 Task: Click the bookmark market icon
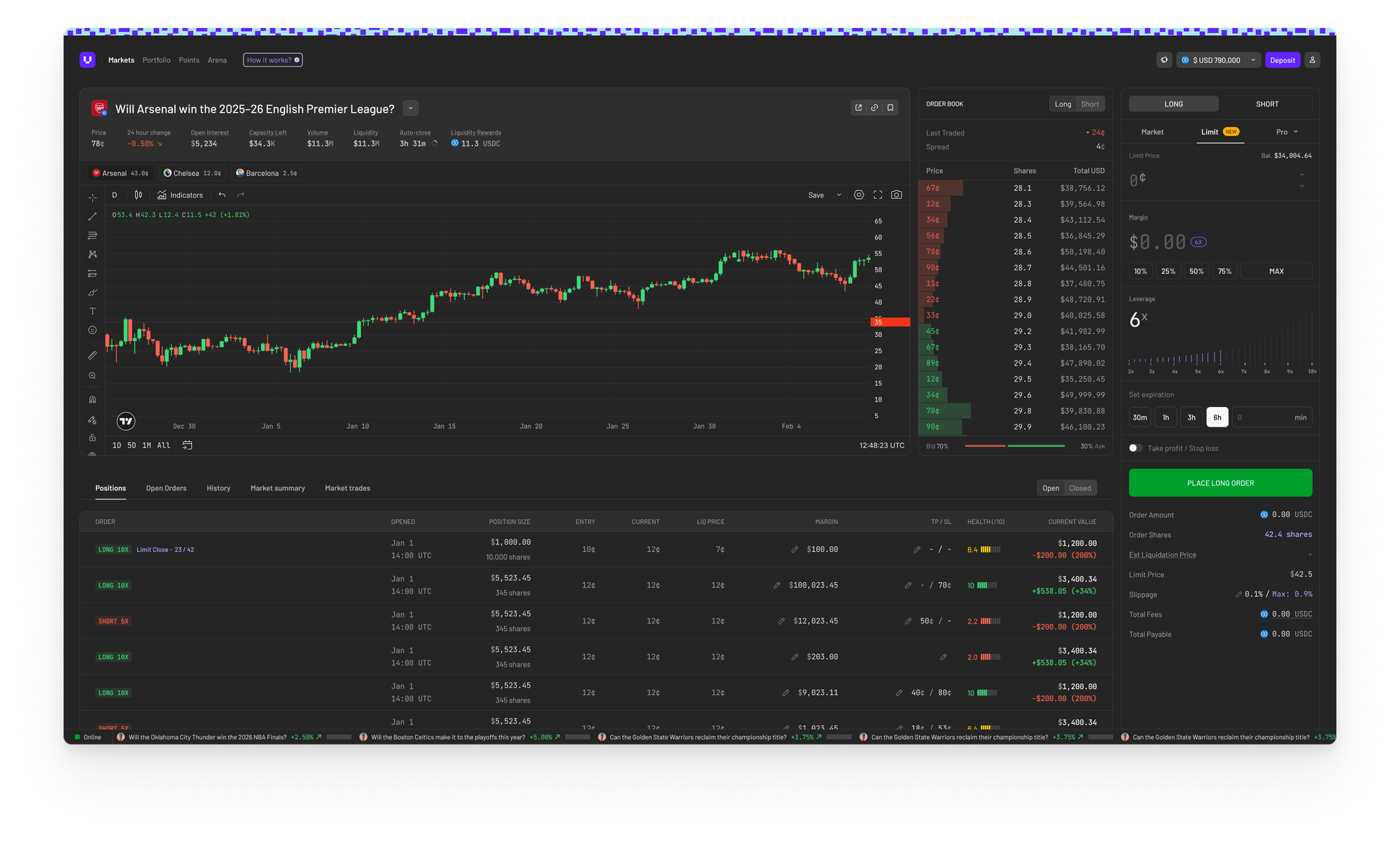point(890,108)
